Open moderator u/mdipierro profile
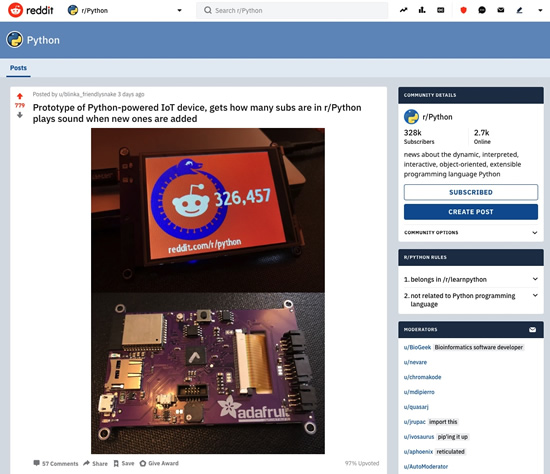This screenshot has height=474, width=550. point(419,392)
